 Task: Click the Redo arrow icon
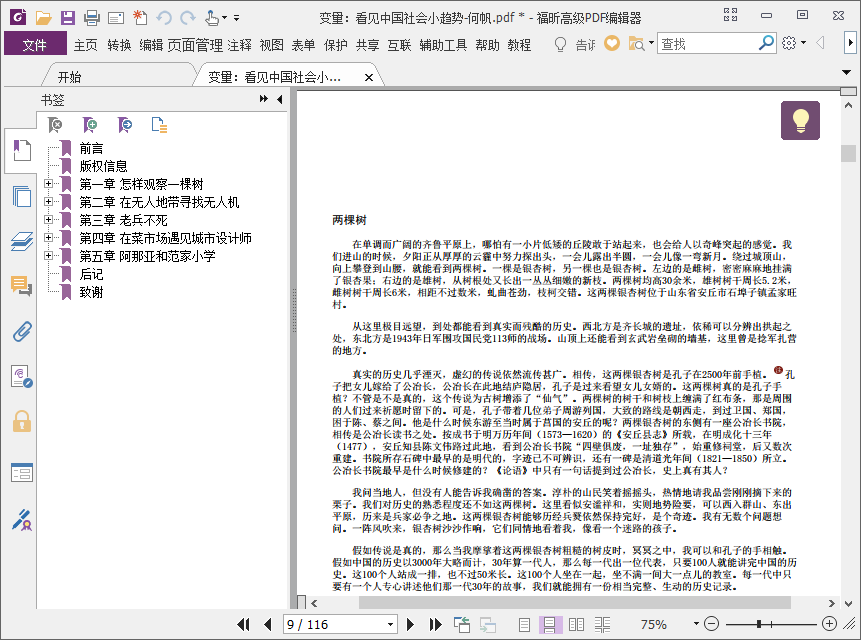(x=188, y=18)
